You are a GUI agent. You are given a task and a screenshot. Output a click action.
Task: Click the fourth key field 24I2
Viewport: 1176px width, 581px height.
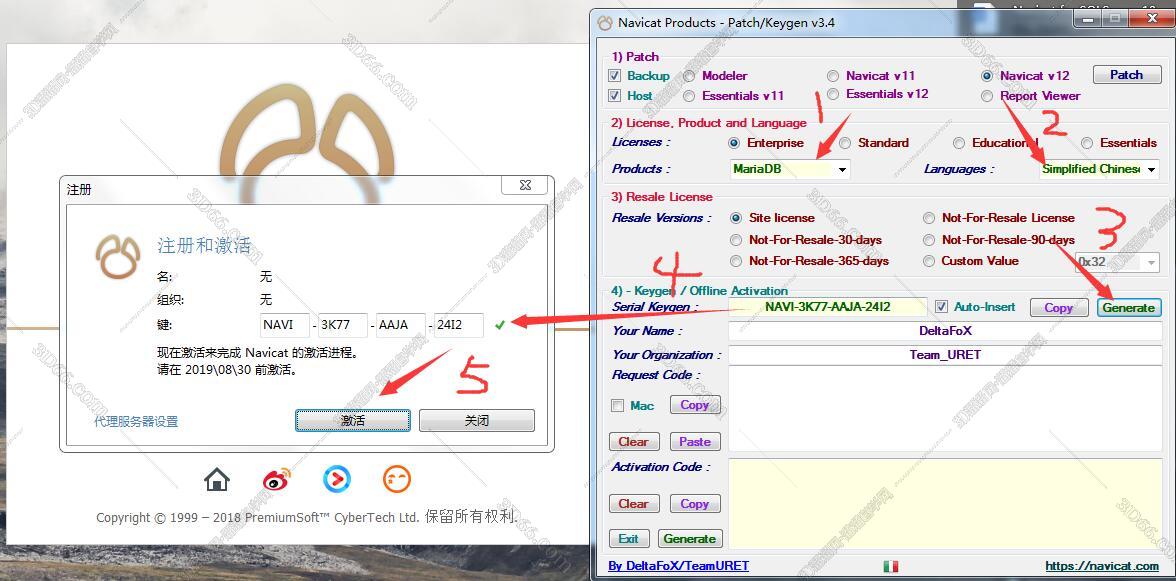click(x=458, y=325)
